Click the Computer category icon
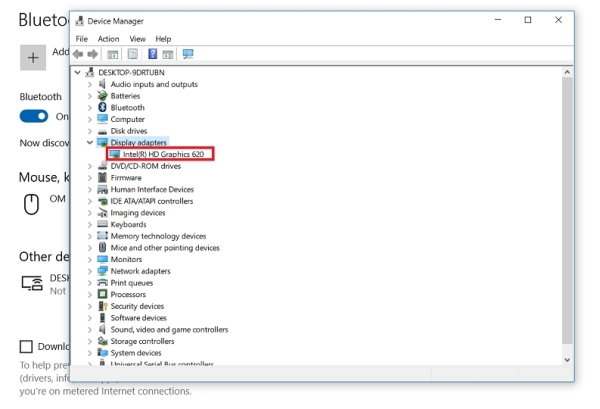The image size is (600, 409). 102,119
